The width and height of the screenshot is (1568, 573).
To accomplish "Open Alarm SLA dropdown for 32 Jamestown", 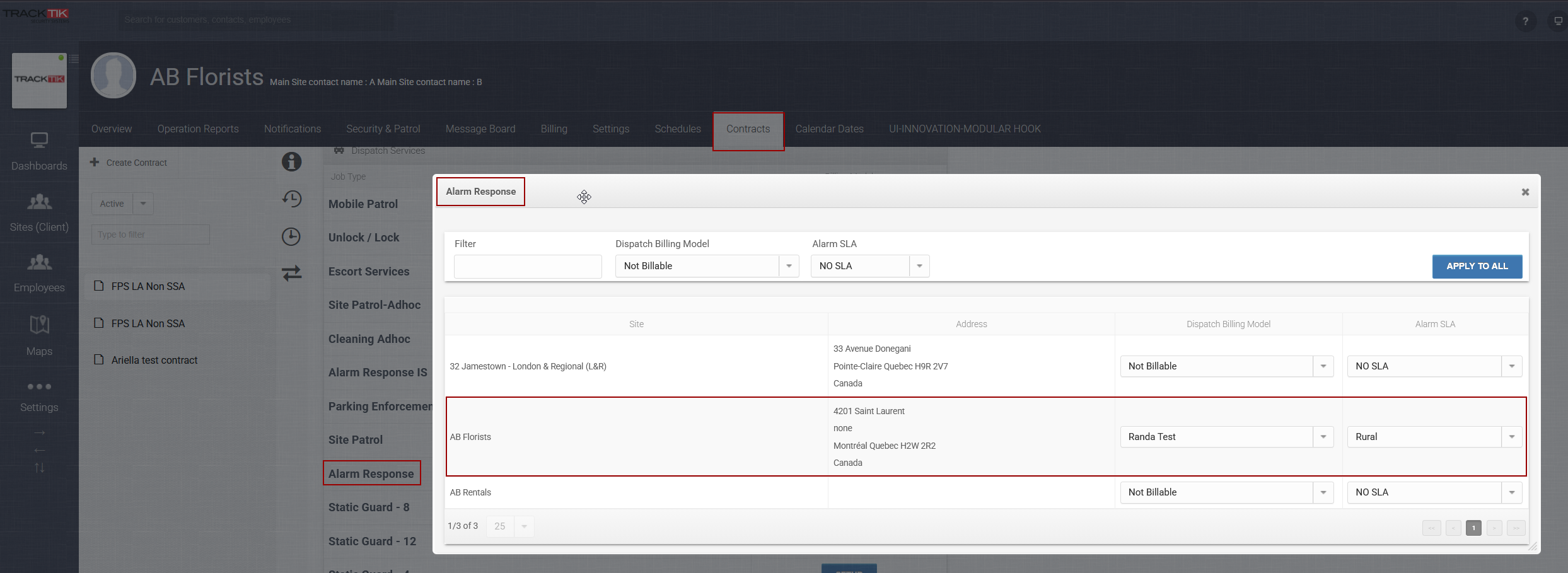I will point(1434,366).
